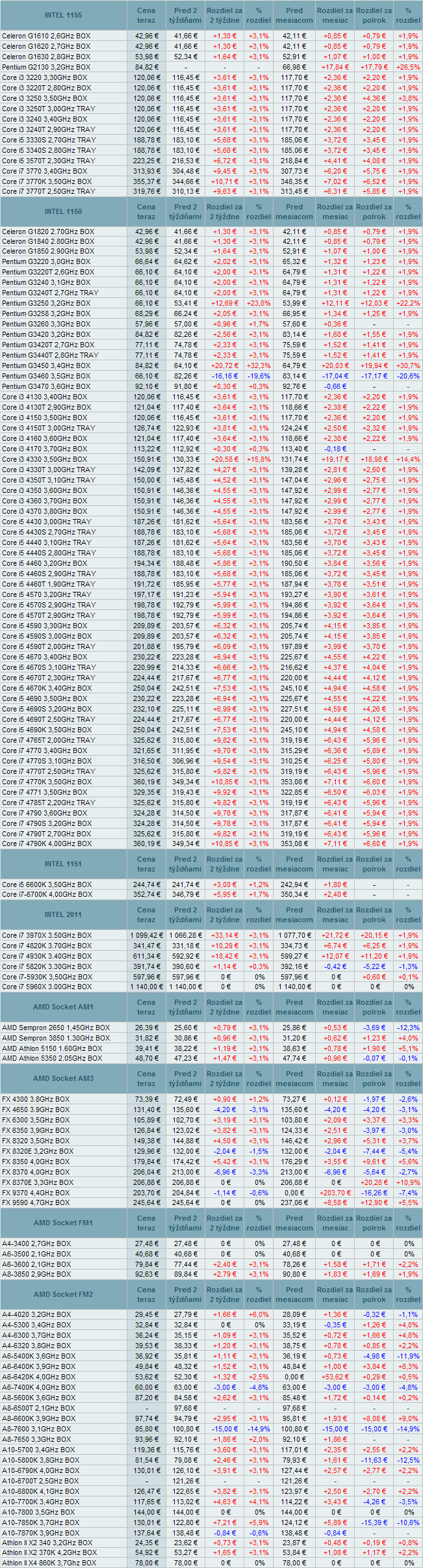Click the 355,37 € price cell
423x1568 pixels.
click(146, 181)
